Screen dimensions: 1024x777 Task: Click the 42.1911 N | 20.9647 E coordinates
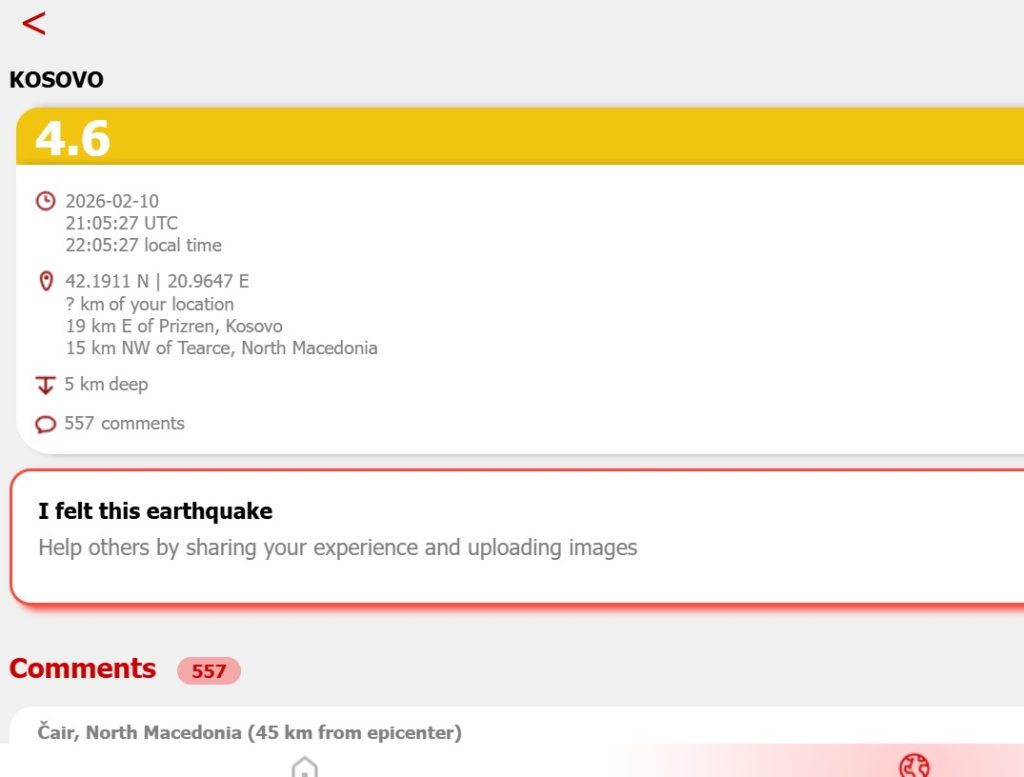157,282
